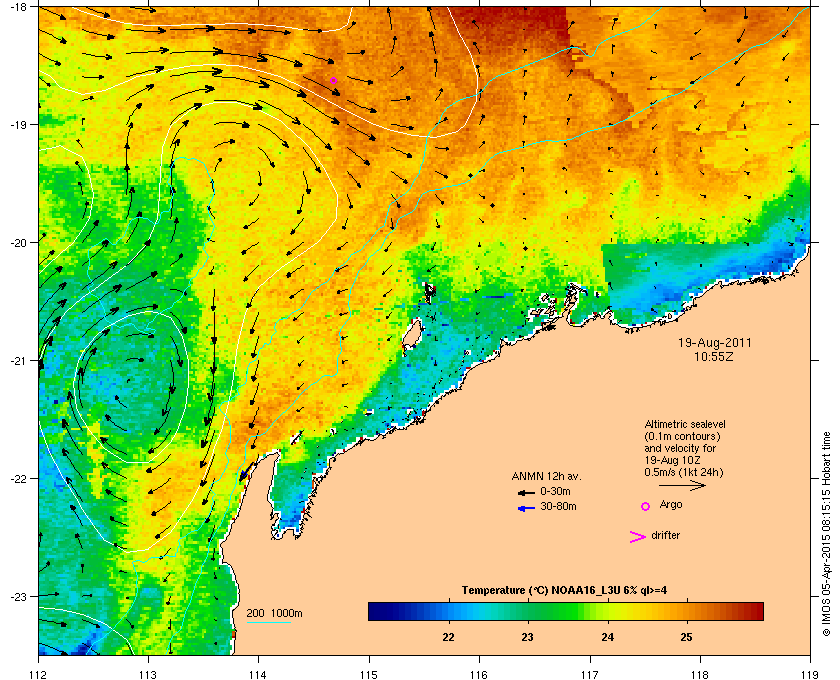The height and width of the screenshot is (680, 840).
Task: Click longitude axis label 115
Action: (369, 675)
